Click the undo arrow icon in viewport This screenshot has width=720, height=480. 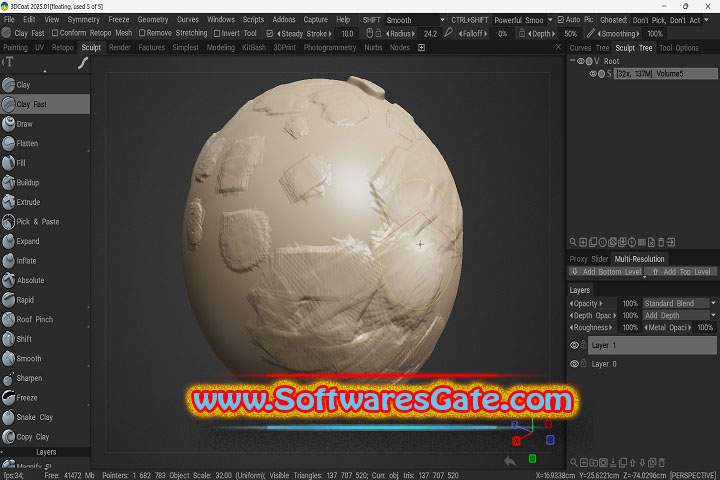(510, 461)
